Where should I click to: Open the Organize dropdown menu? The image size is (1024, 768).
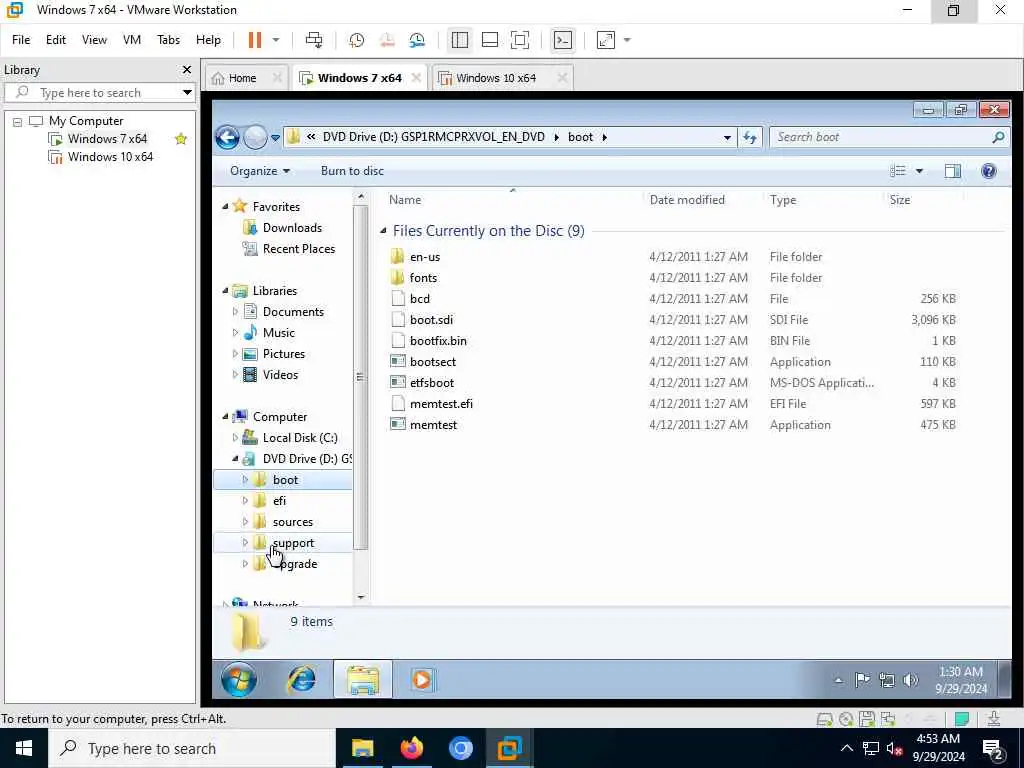pos(259,170)
